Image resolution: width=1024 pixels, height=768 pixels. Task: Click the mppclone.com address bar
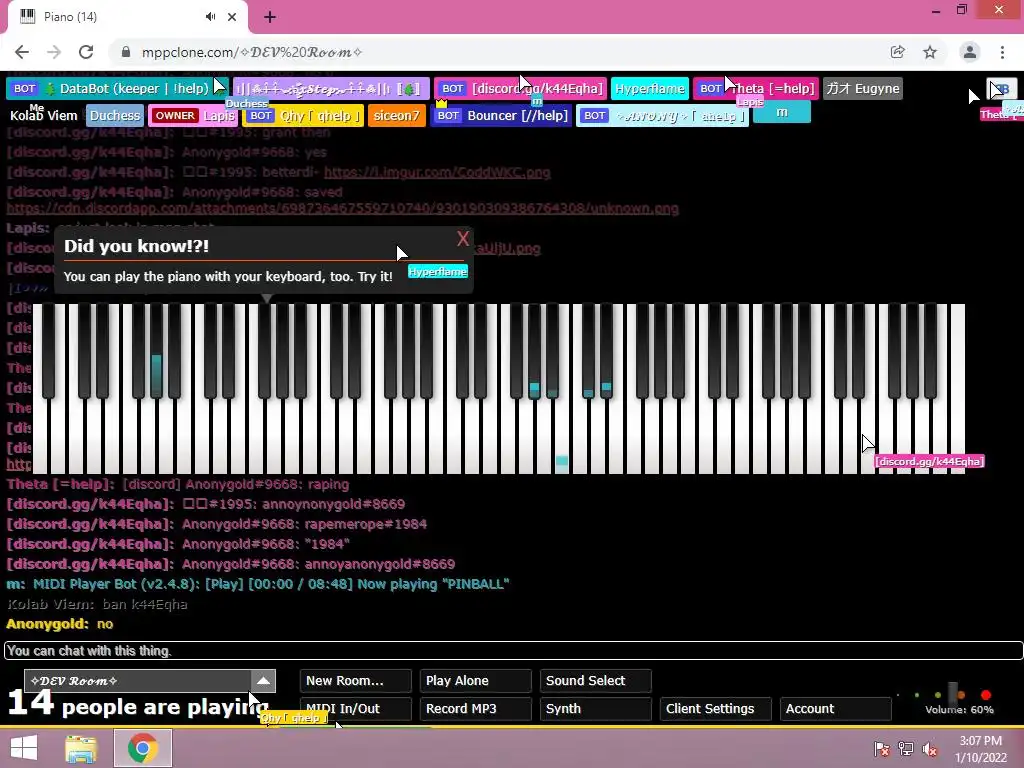point(496,52)
